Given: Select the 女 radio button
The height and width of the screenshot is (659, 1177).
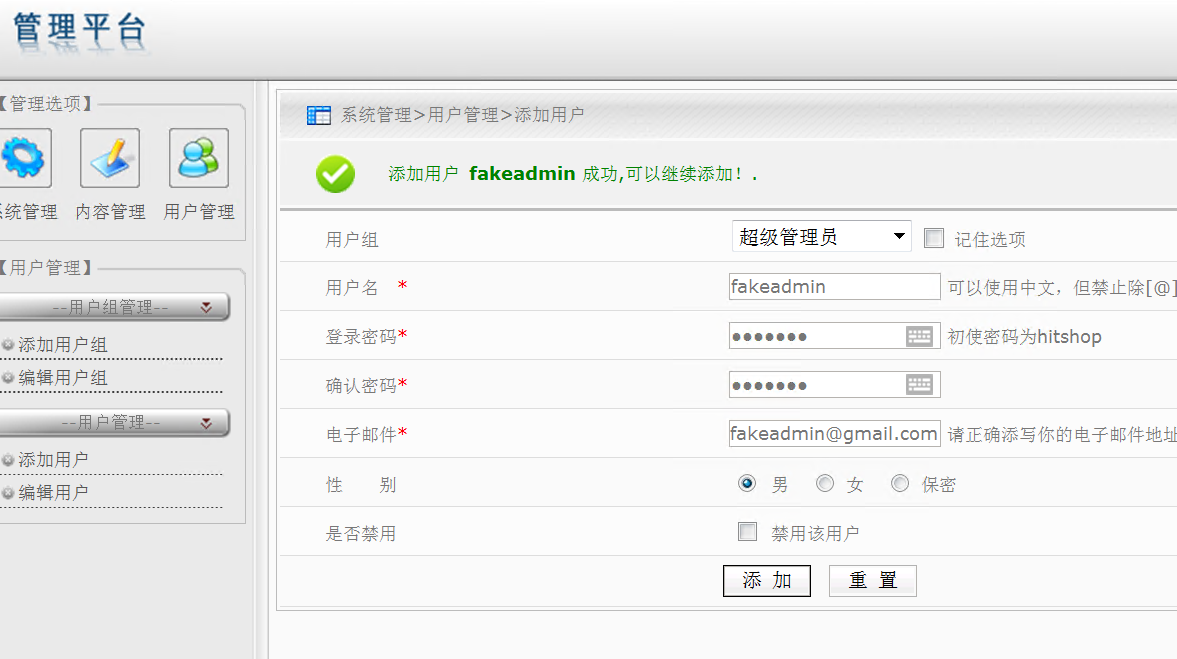Looking at the screenshot, I should tap(825, 483).
